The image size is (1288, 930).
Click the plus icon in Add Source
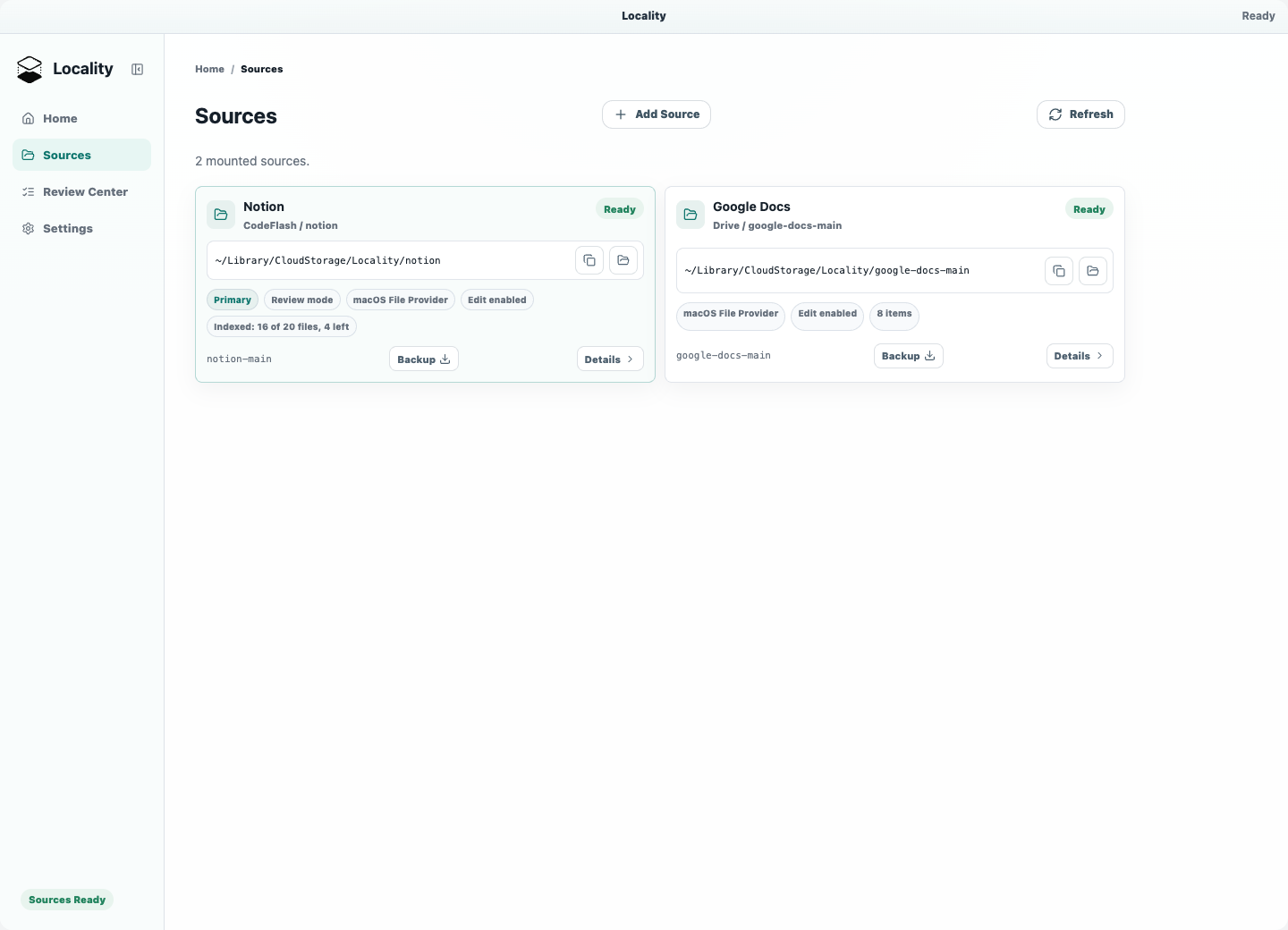pos(621,114)
